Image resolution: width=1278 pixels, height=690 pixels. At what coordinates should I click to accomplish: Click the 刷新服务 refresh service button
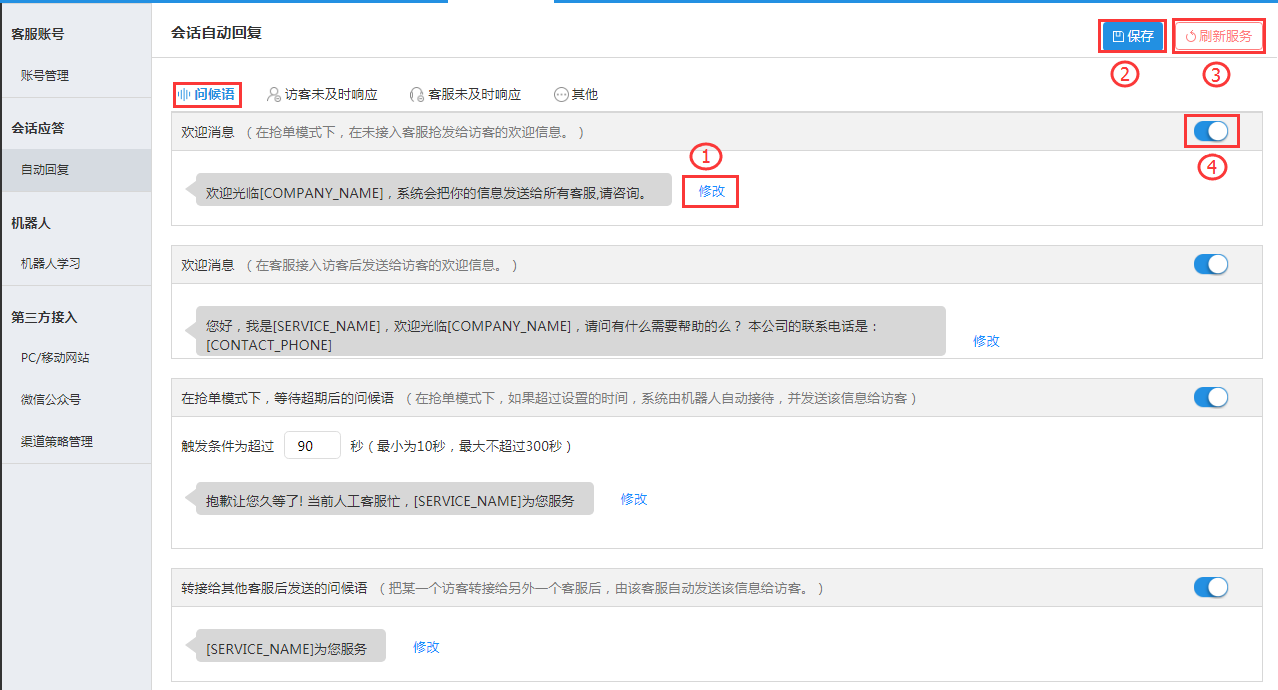(x=1218, y=36)
